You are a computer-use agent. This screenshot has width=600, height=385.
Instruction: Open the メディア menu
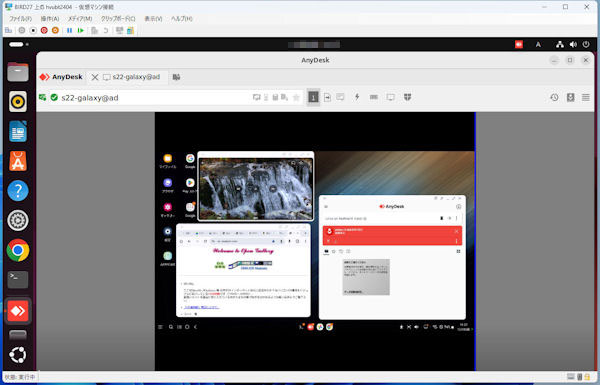(x=80, y=19)
